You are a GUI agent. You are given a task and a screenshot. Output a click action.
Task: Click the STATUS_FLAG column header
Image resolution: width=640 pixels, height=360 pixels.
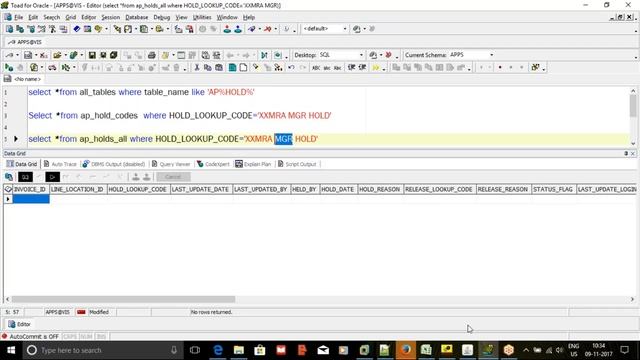pyautogui.click(x=553, y=189)
